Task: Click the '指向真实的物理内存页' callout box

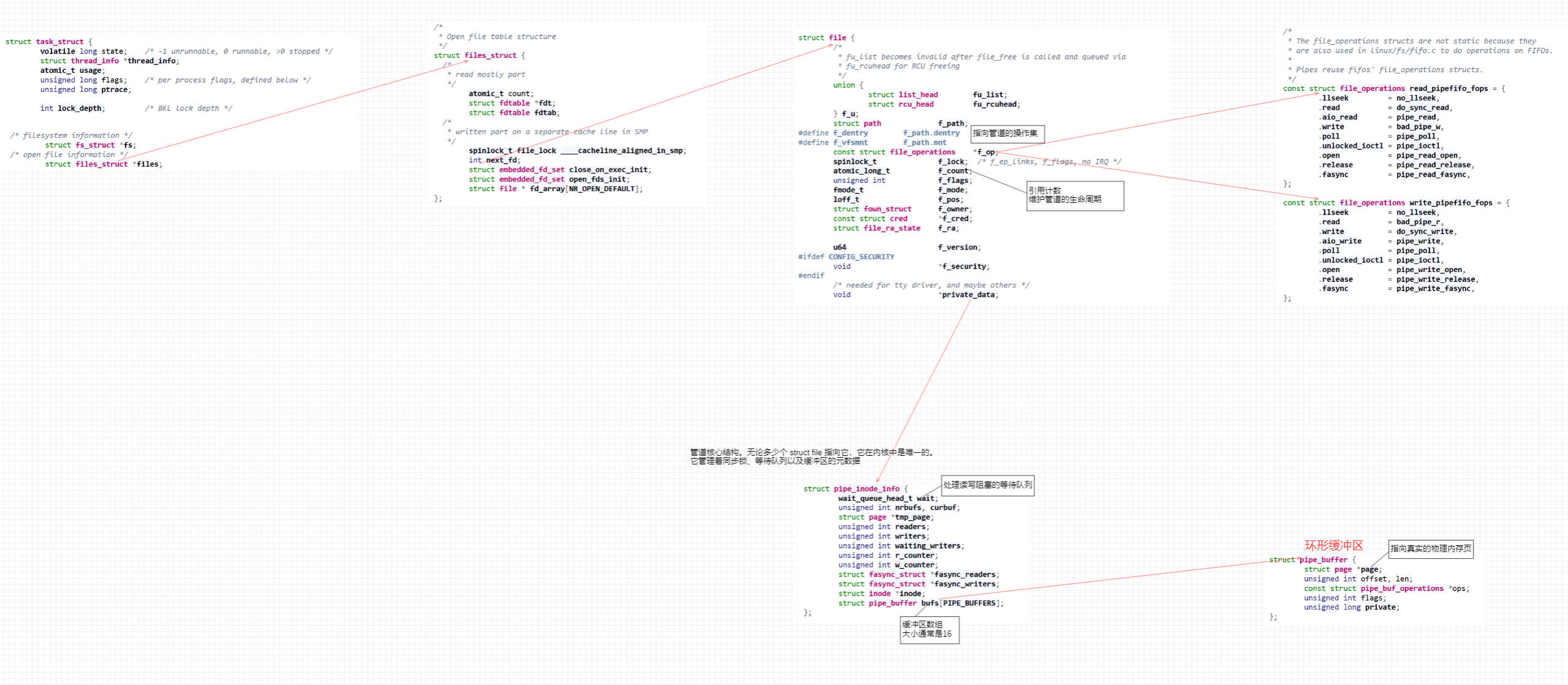Action: coord(1430,548)
